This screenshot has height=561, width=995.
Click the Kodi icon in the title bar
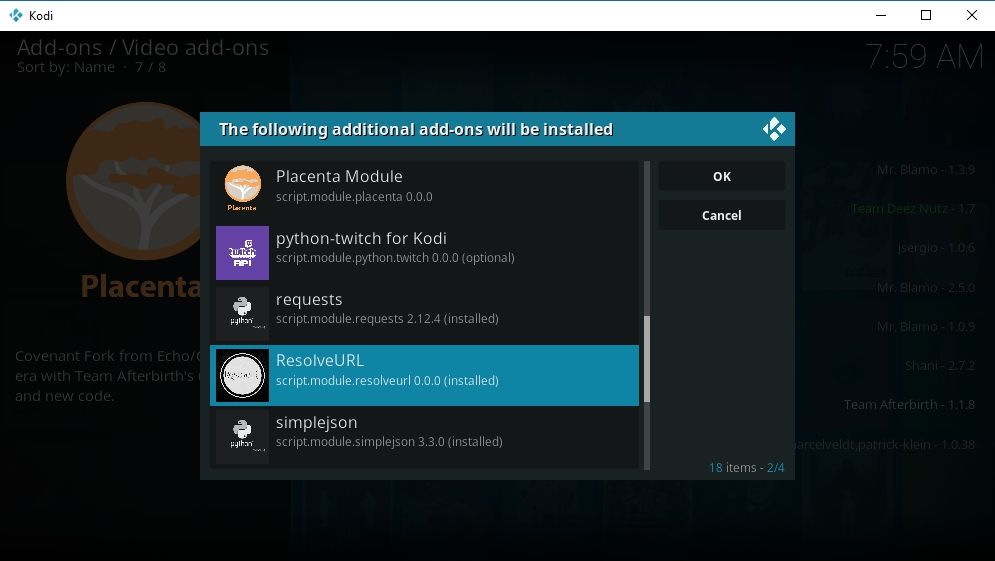click(16, 15)
